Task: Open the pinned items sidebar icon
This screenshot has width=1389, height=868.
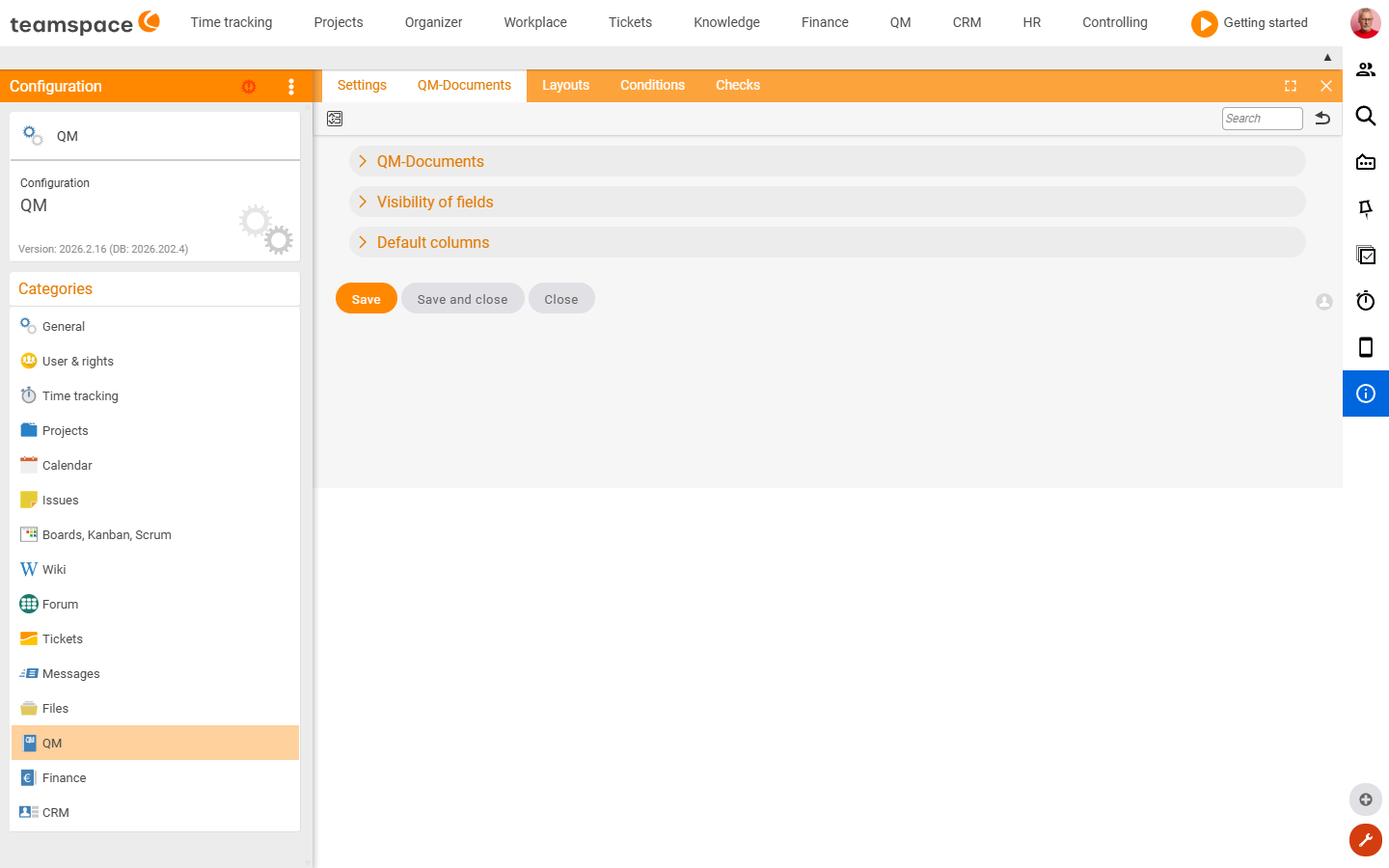Action: pyautogui.click(x=1366, y=208)
